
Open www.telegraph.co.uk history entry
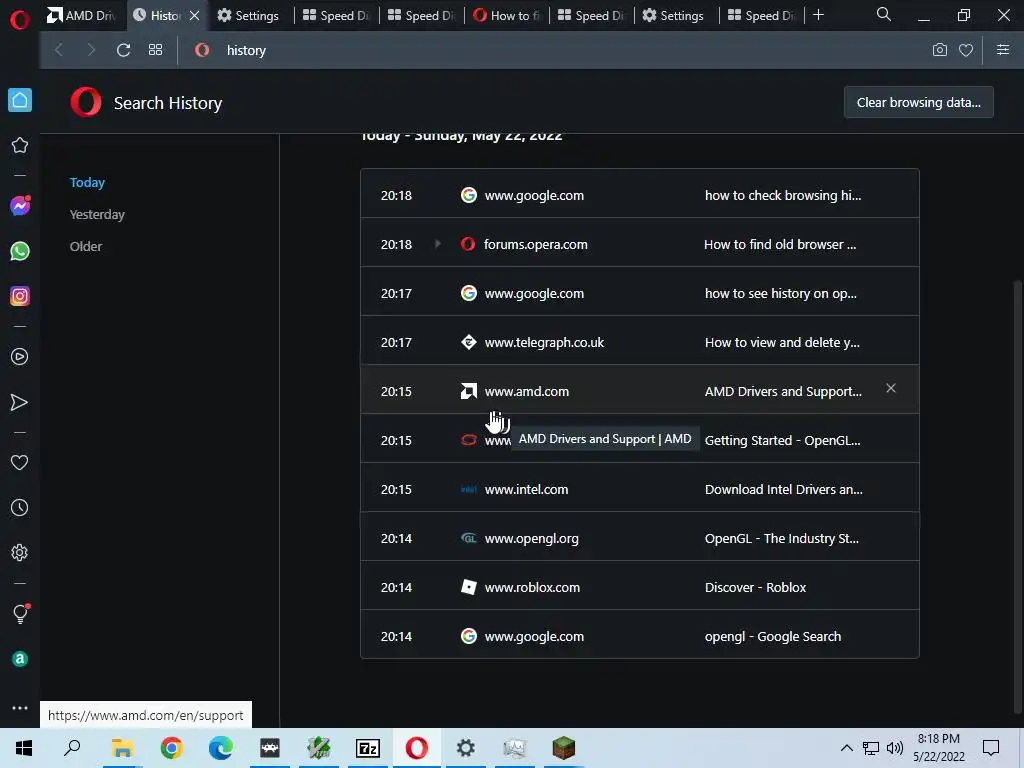coord(639,342)
